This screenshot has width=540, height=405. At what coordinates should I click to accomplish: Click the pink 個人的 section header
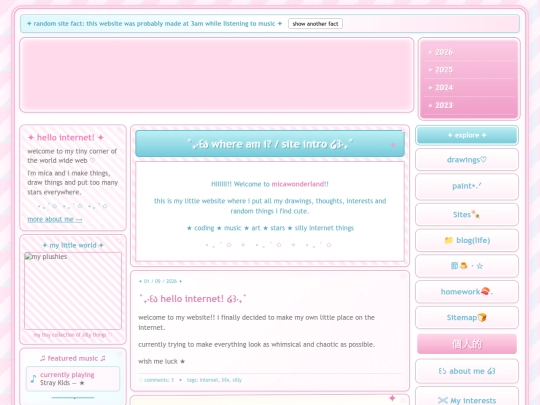(x=467, y=344)
